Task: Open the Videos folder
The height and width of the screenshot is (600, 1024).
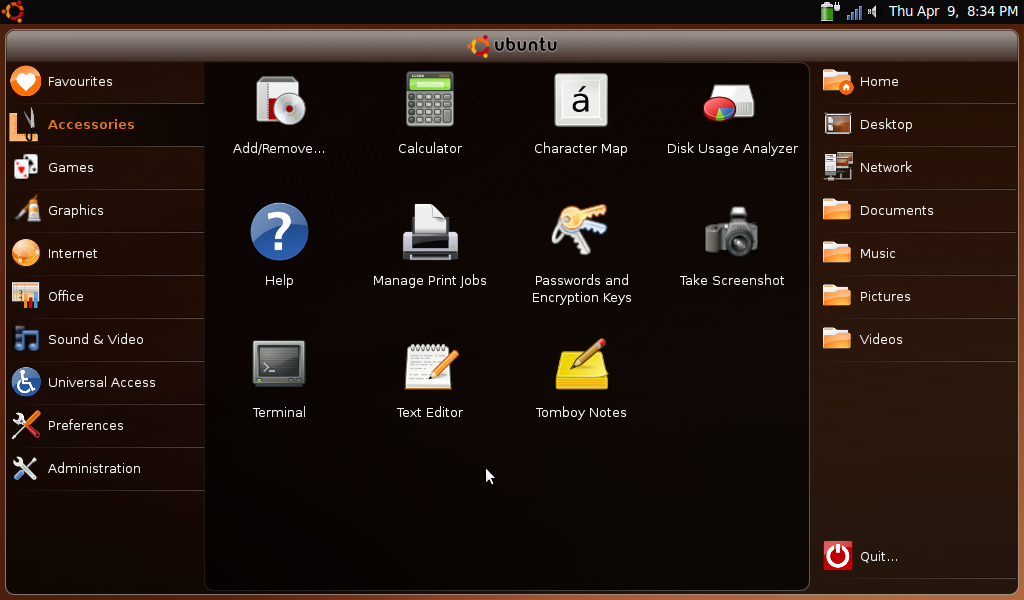Action: point(919,339)
